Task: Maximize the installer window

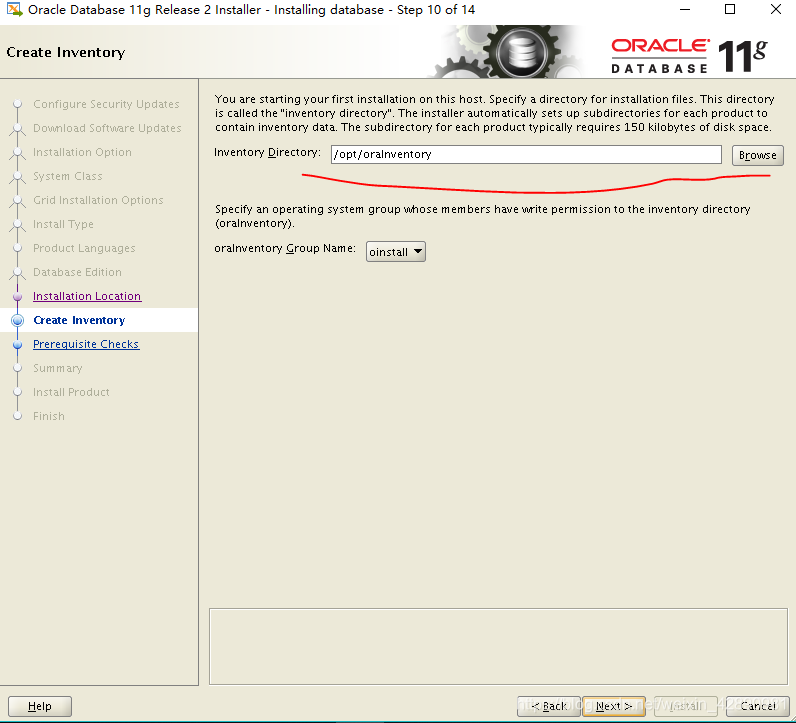Action: click(730, 10)
